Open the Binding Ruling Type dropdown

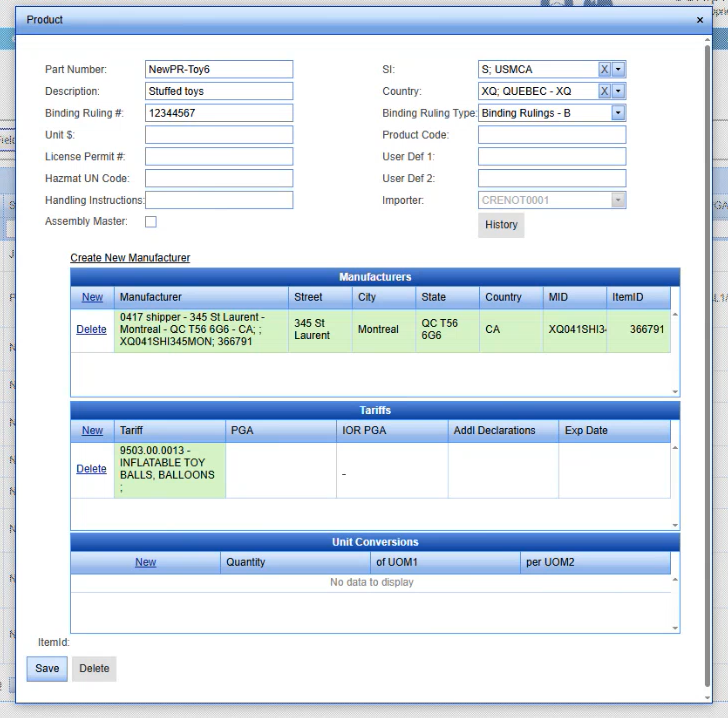618,113
